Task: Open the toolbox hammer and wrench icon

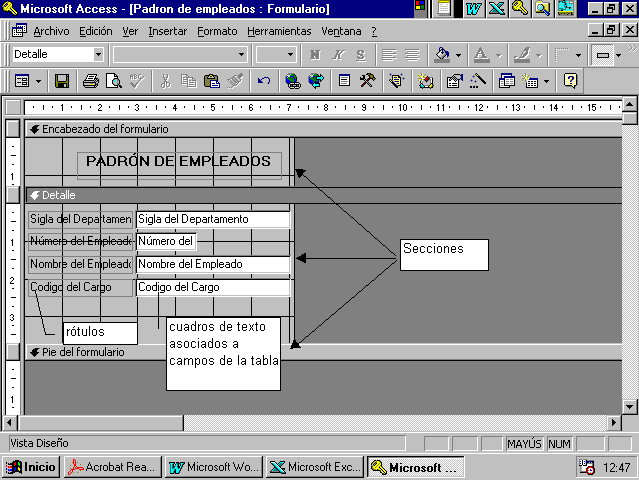Action: click(367, 81)
